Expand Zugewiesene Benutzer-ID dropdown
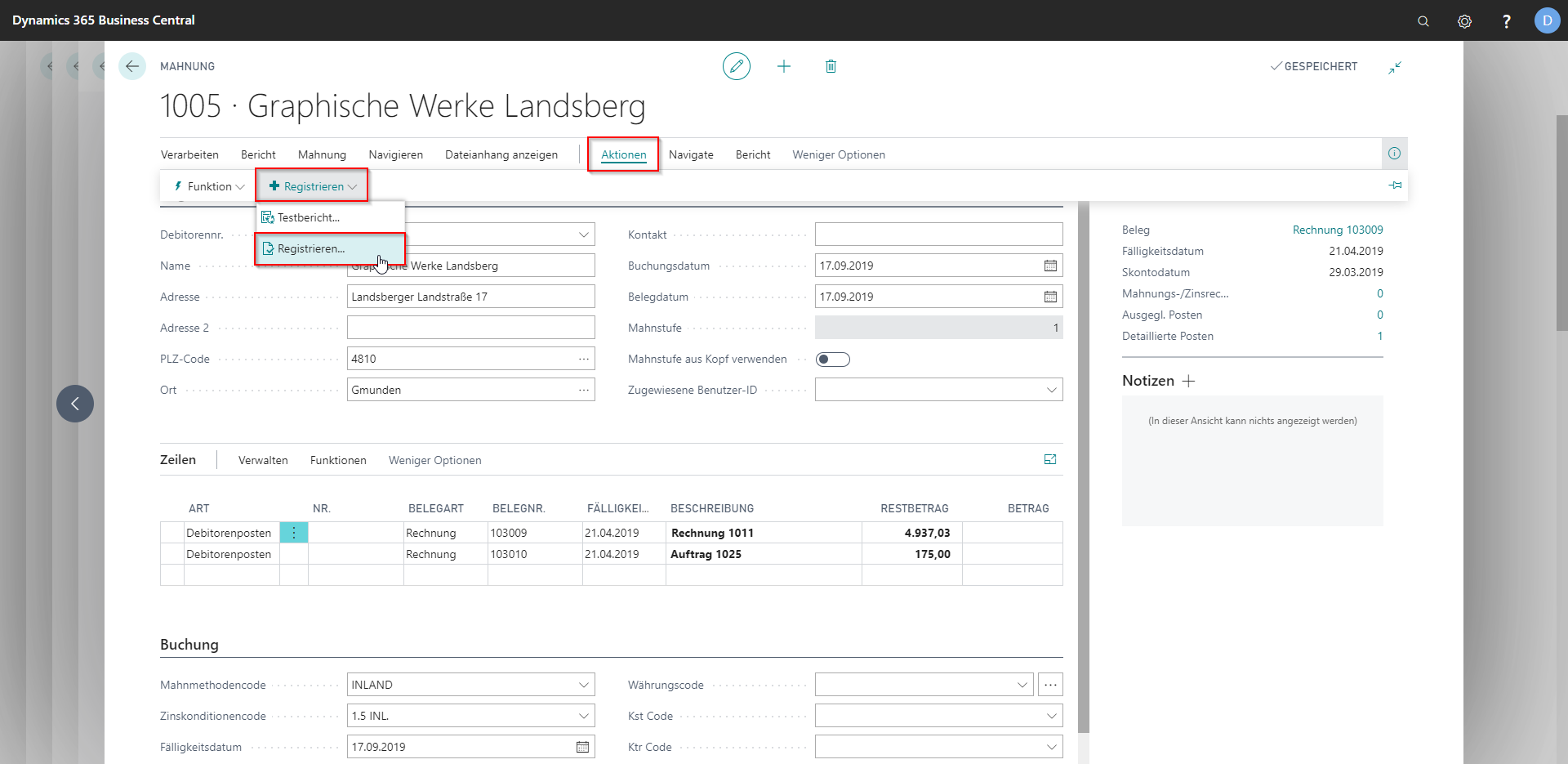This screenshot has height=764, width=1568. [1052, 390]
